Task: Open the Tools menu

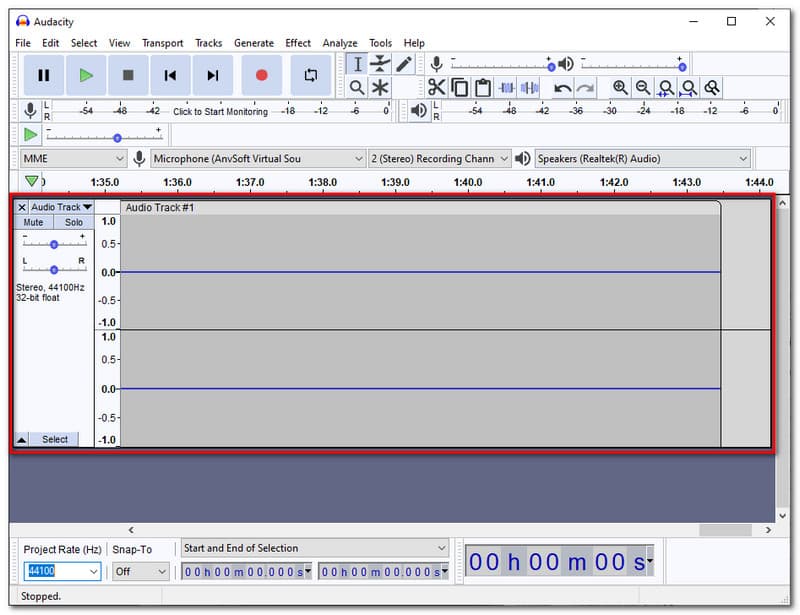Action: pos(381,43)
